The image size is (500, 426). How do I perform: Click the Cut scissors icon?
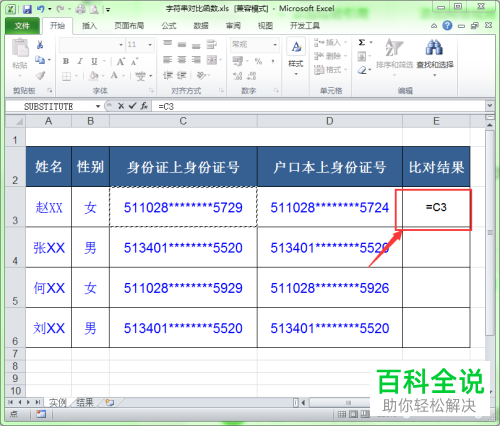[40, 44]
